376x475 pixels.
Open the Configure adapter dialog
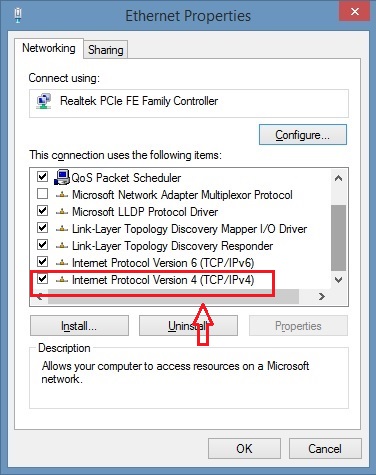[x=303, y=135]
